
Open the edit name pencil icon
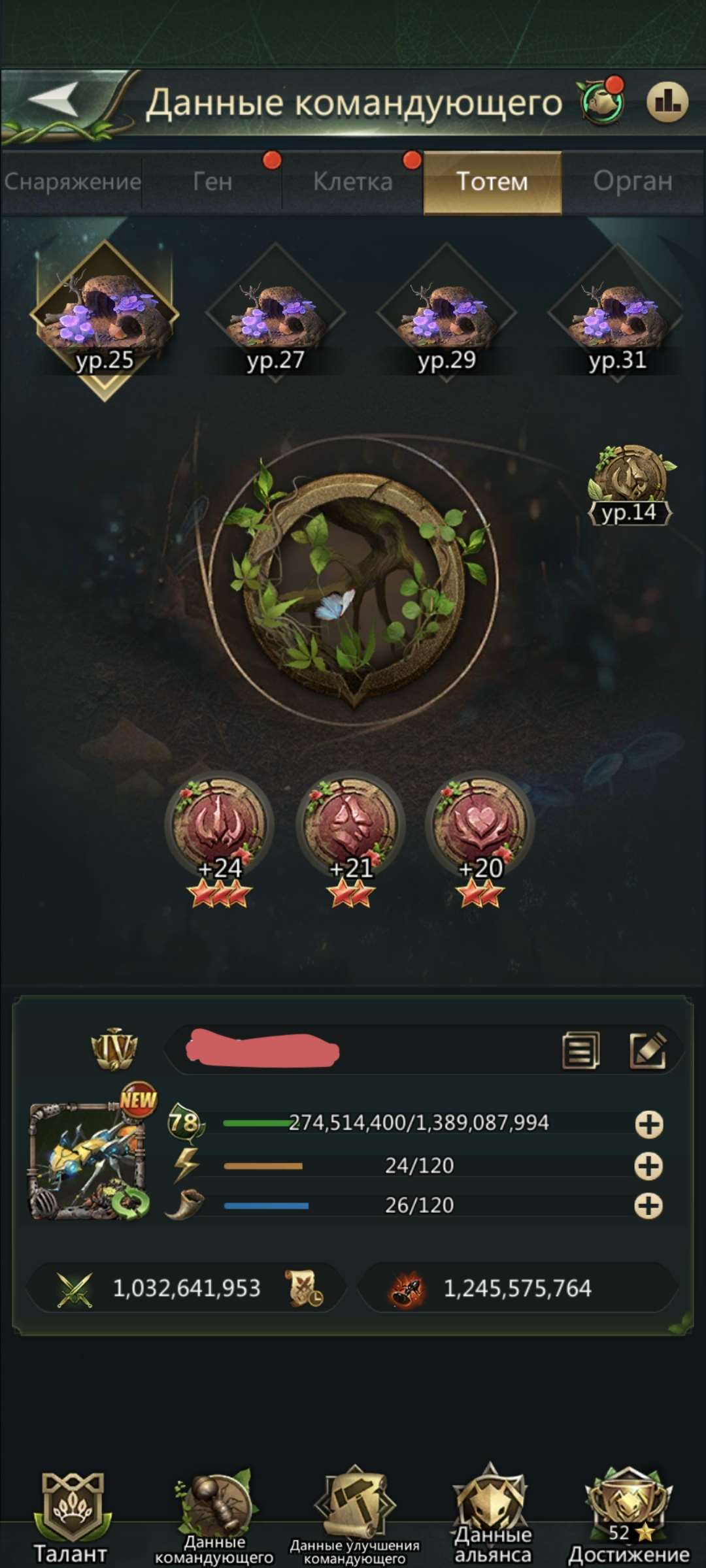point(648,1051)
